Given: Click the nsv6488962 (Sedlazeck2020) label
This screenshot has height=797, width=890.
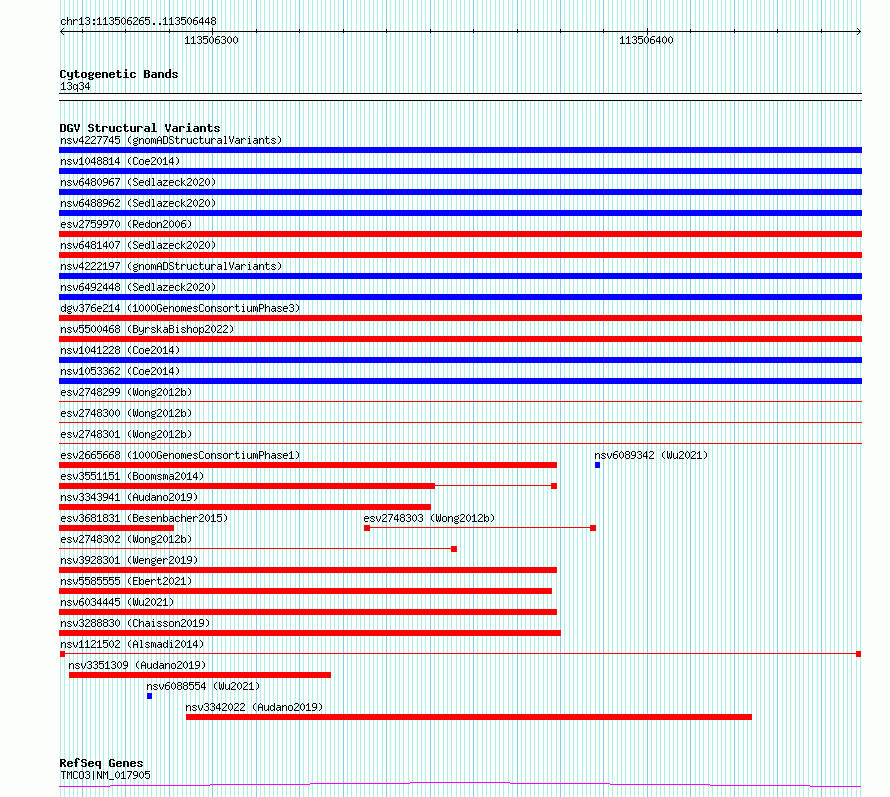Looking at the screenshot, I should point(138,203).
